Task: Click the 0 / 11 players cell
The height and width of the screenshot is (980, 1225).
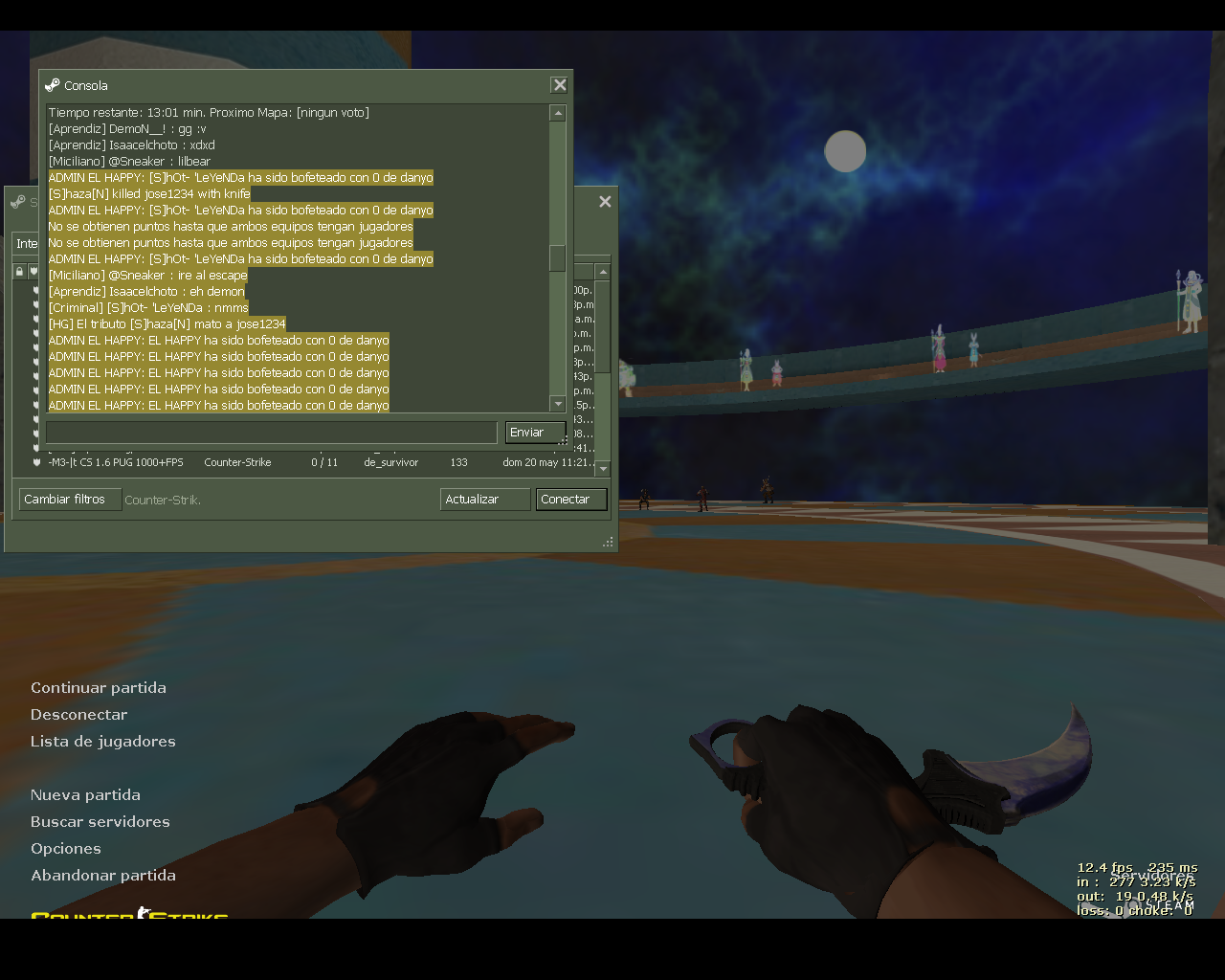Action: 324,462
